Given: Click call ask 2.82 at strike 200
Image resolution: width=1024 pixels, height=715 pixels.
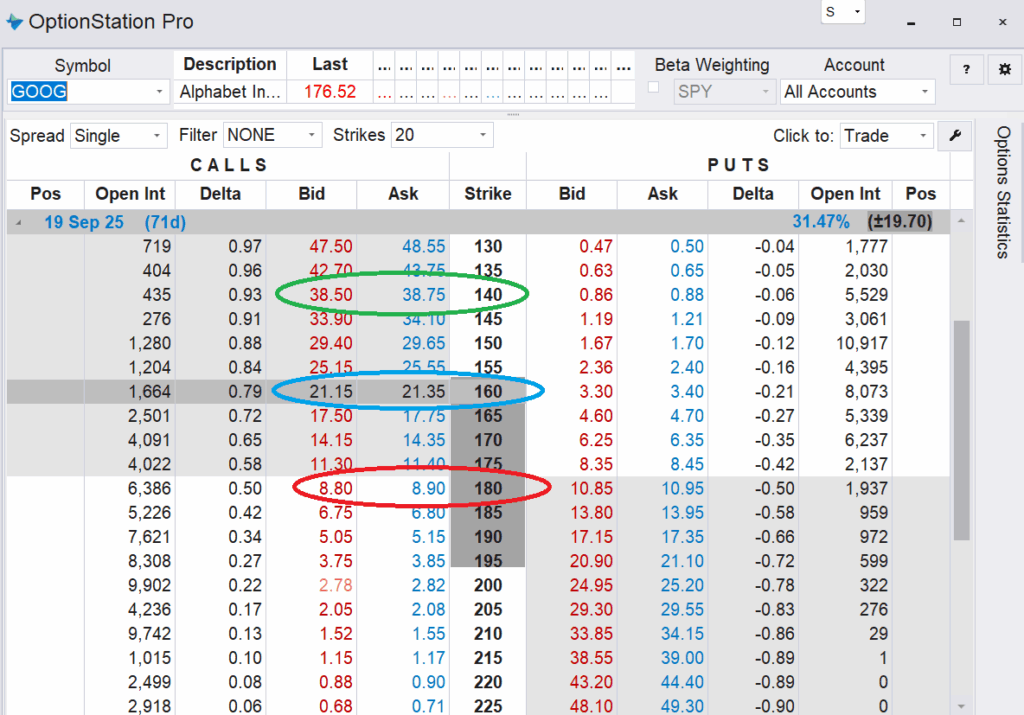Looking at the screenshot, I should pyautogui.click(x=428, y=585).
